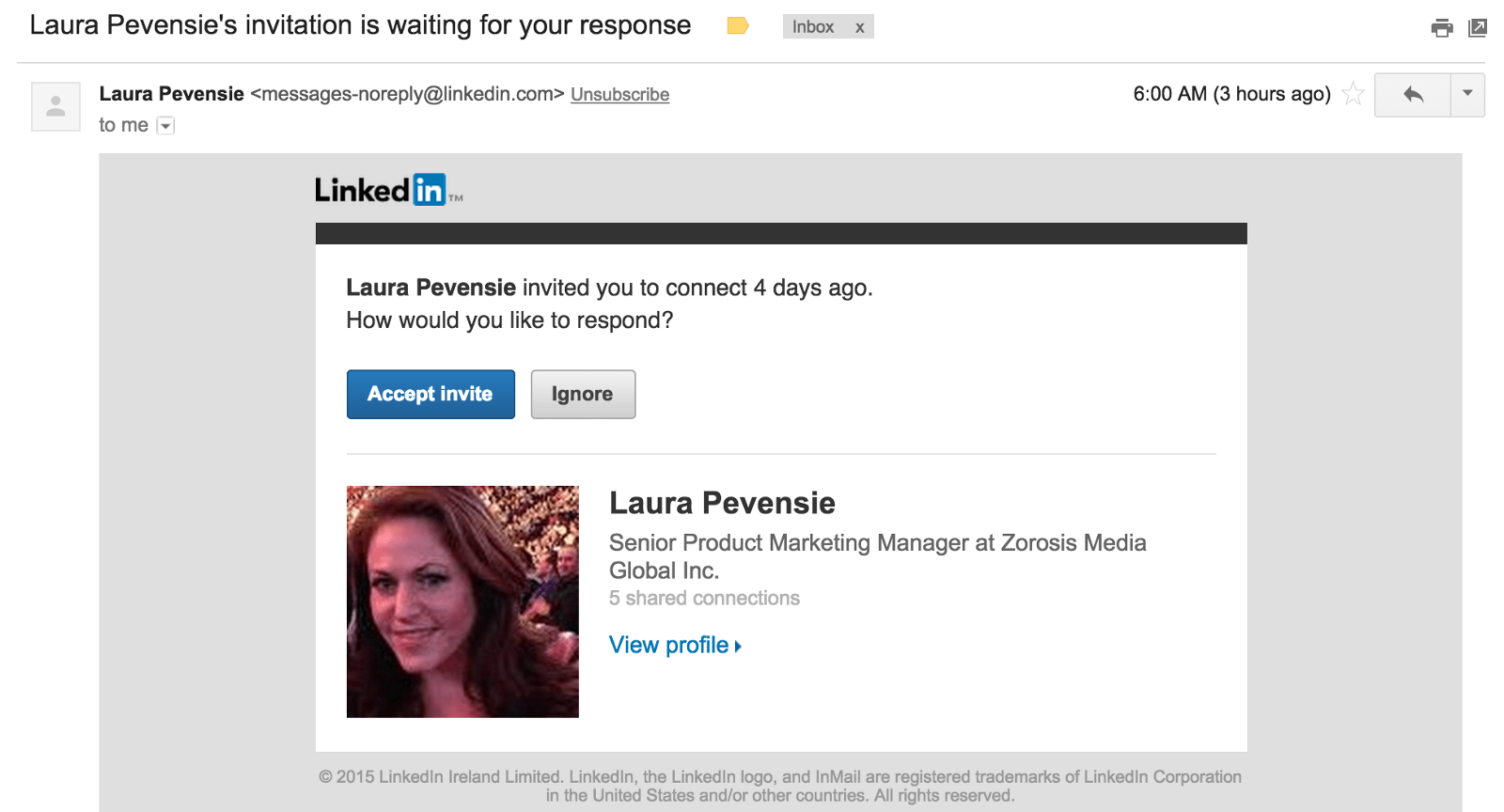Click the 5 shared connections text
The height and width of the screenshot is (812, 1504).
coord(704,599)
